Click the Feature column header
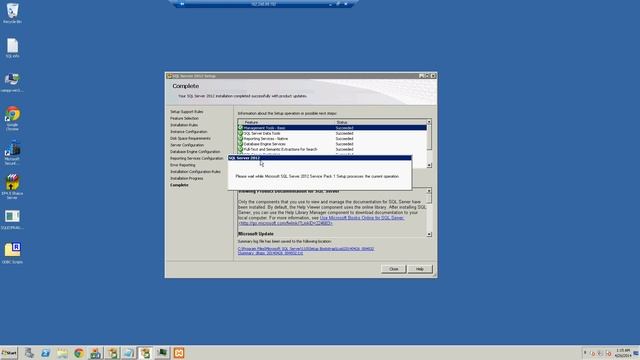 289,122
